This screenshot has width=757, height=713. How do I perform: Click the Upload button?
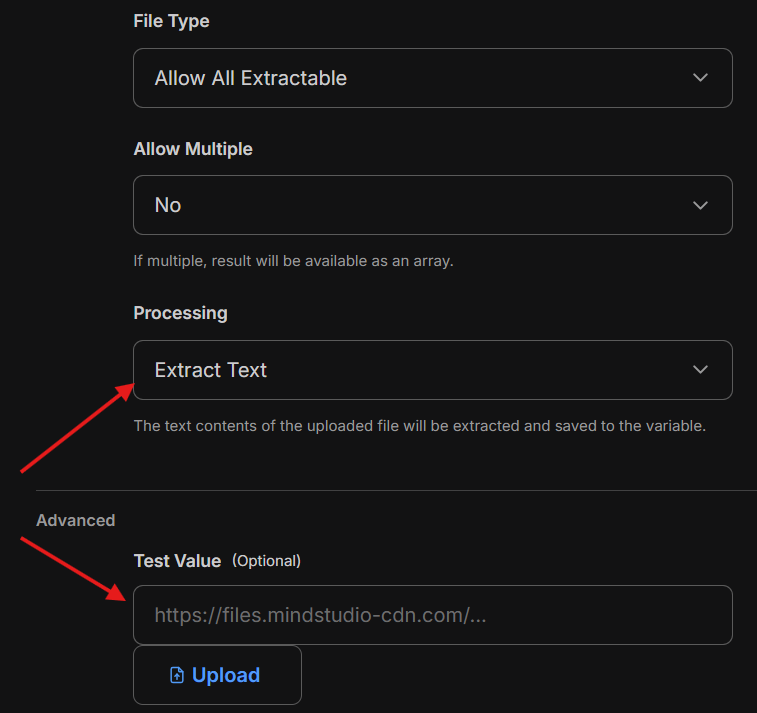coord(217,675)
